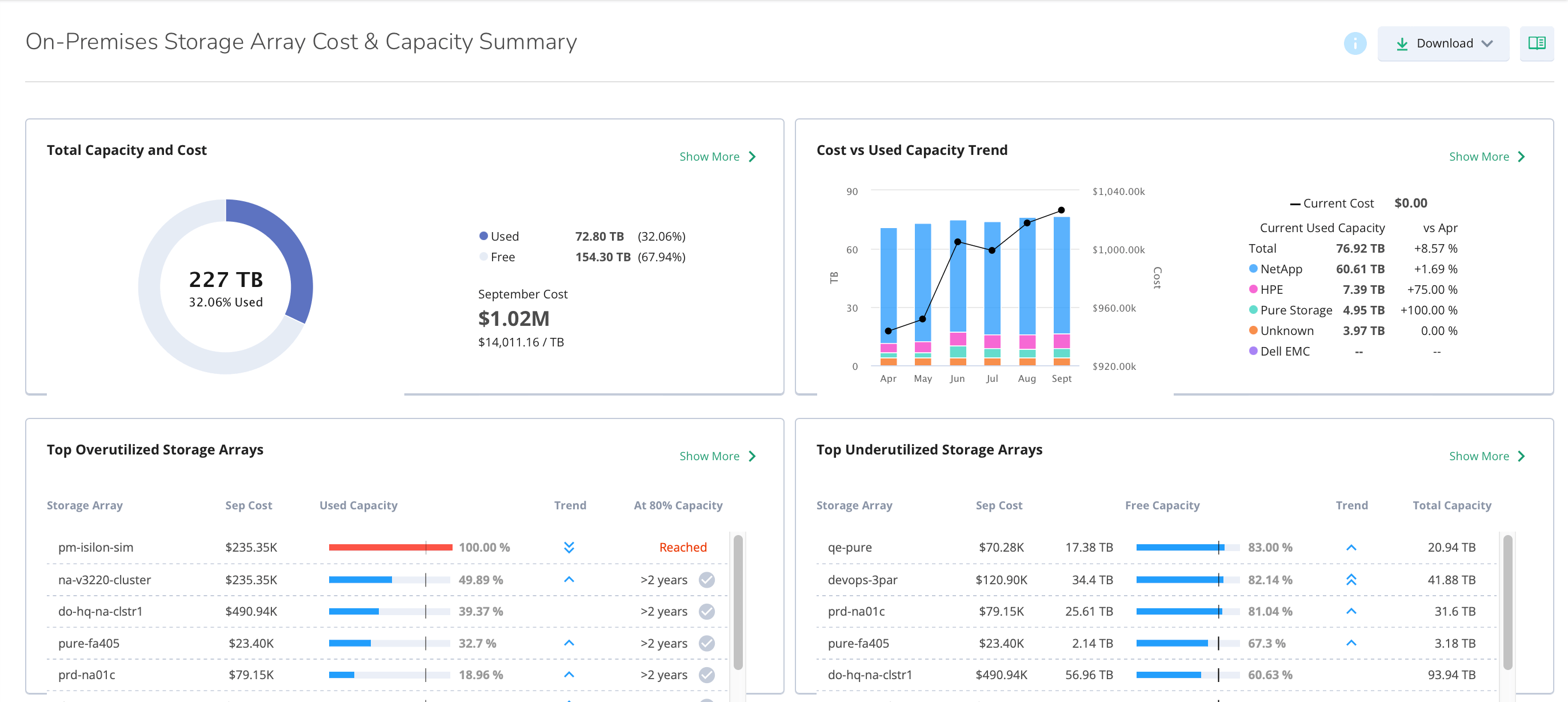1568x702 pixels.
Task: Click the 93.94 TB total capacity value
Action: (1451, 675)
